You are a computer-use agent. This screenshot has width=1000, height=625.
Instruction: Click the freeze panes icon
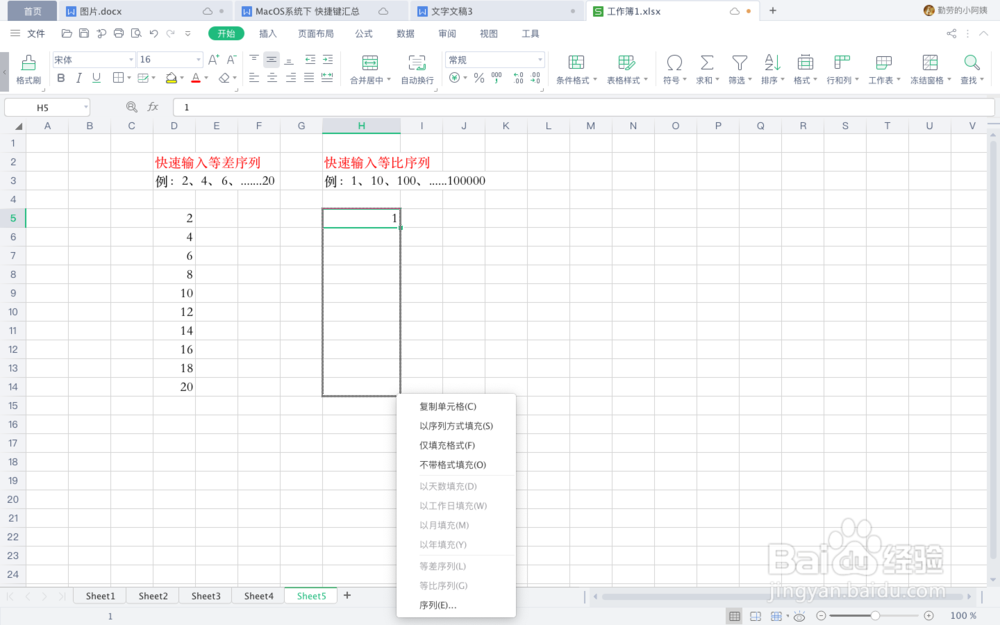[x=930, y=62]
